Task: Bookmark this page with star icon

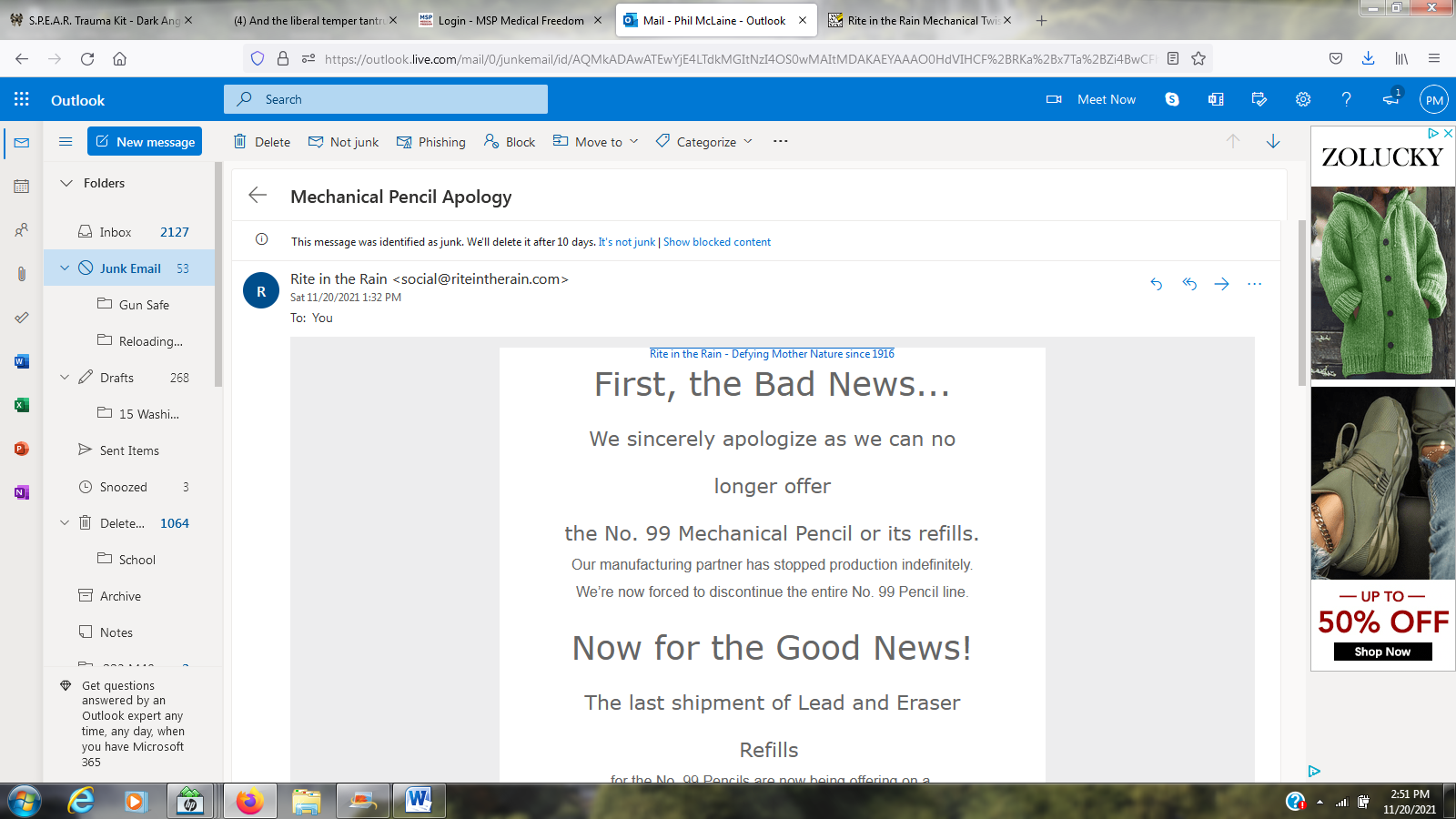Action: coord(1198,58)
